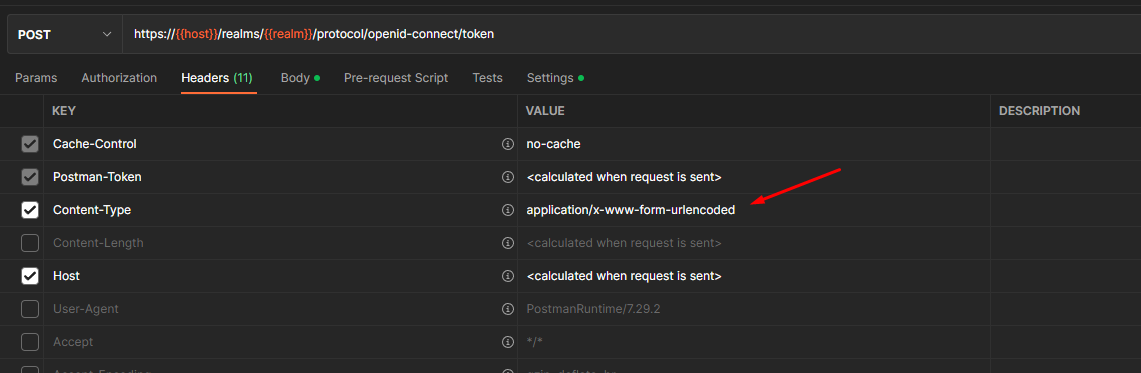Click info icon on Accept row
Viewport: 1141px width, 373px height.
coord(508,342)
